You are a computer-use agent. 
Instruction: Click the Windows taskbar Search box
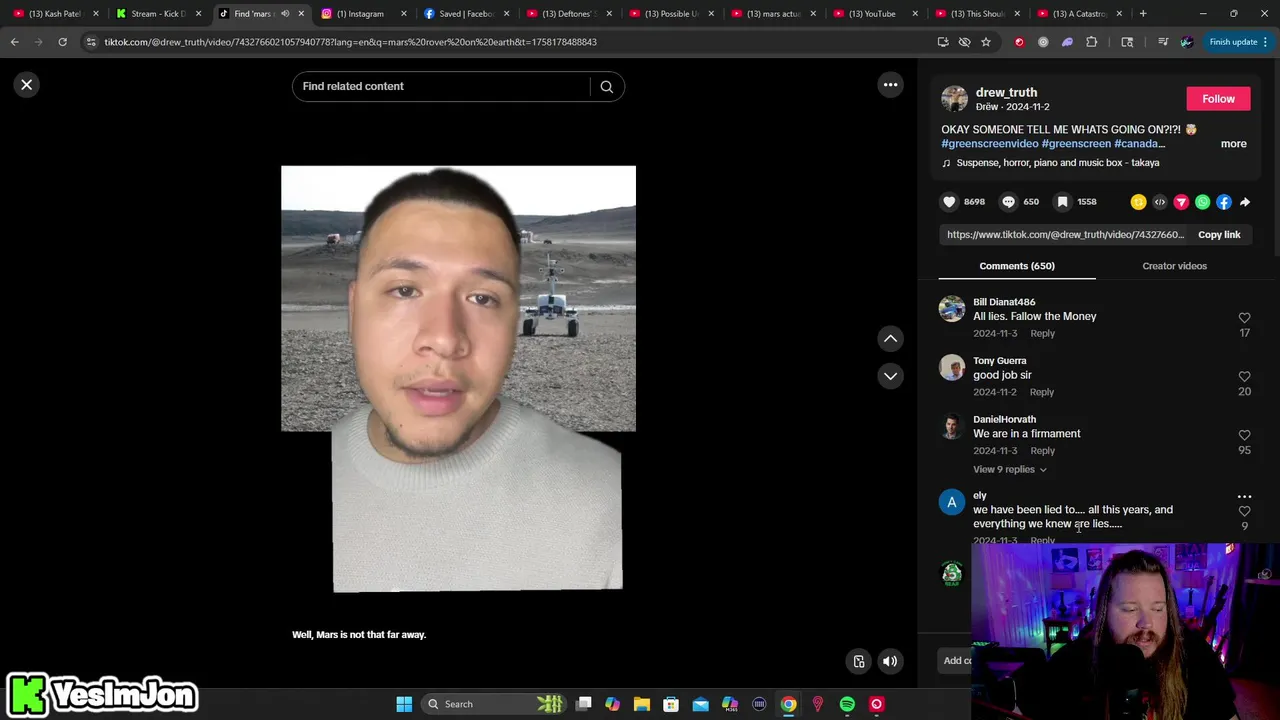(x=494, y=704)
